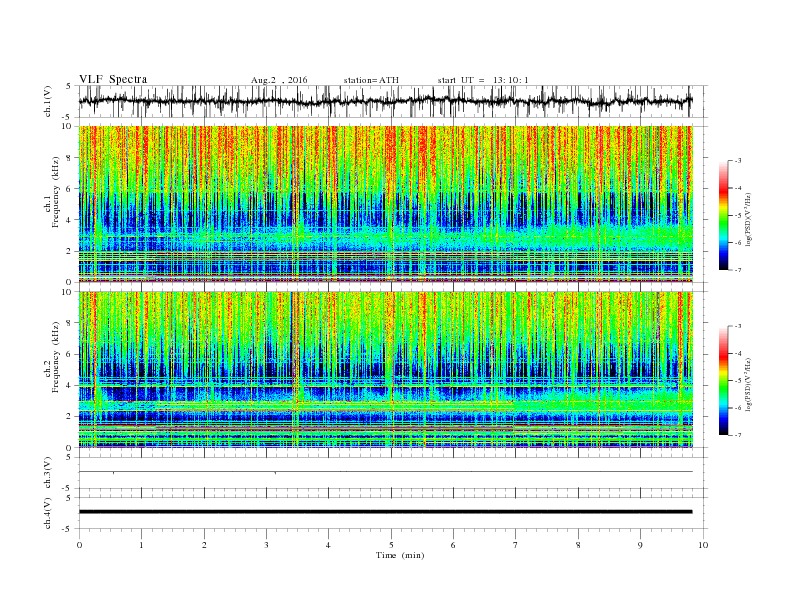Click inside the ch.2 spectrogram panel
This screenshot has height=612, width=792.
(x=386, y=370)
